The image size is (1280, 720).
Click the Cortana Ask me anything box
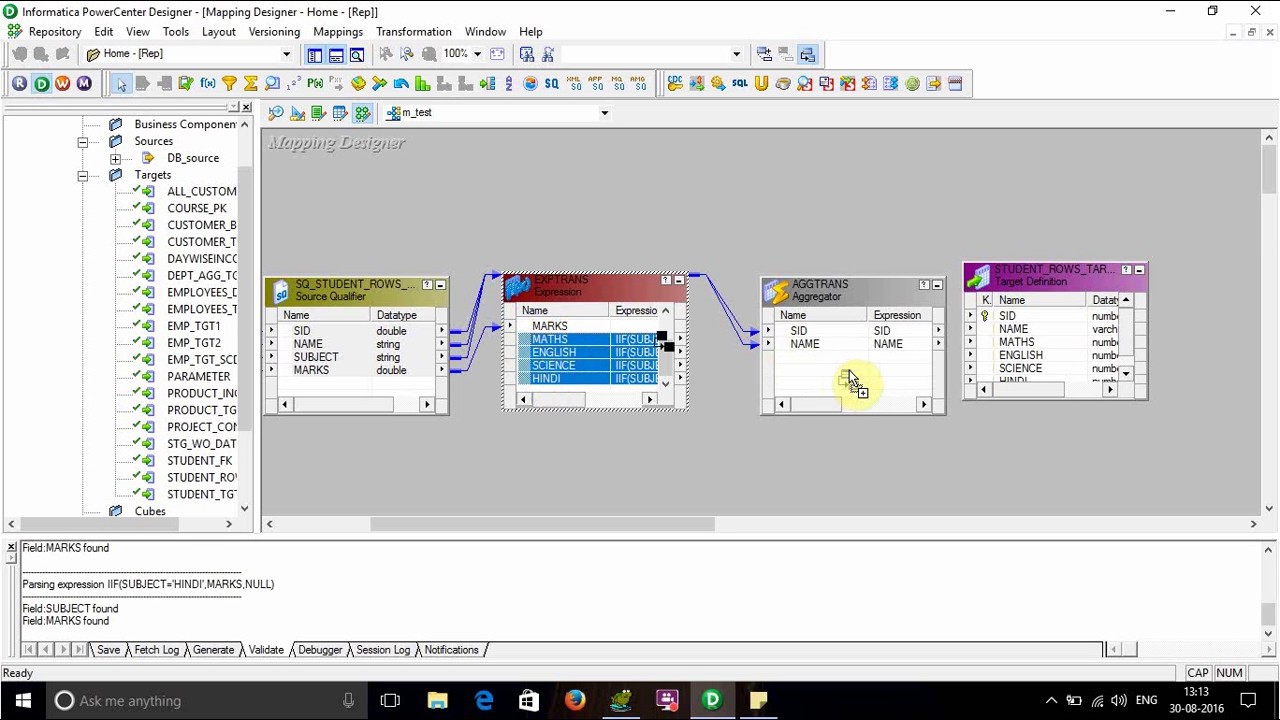coord(204,701)
